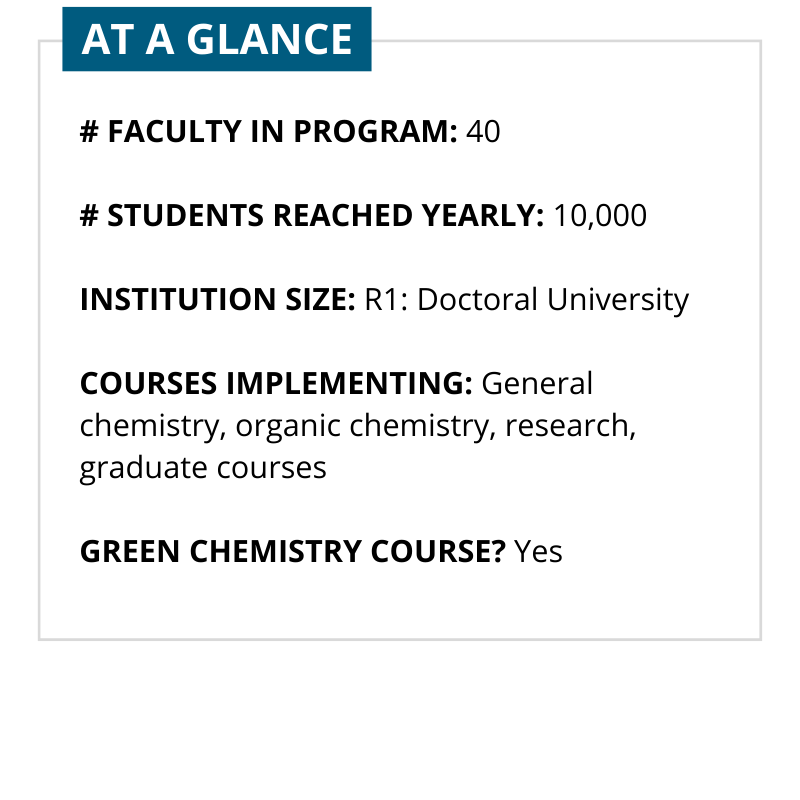This screenshot has height=800, width=800.
Task: Select the "COURSES IMPLEMENTING:" label
Action: pos(276,383)
